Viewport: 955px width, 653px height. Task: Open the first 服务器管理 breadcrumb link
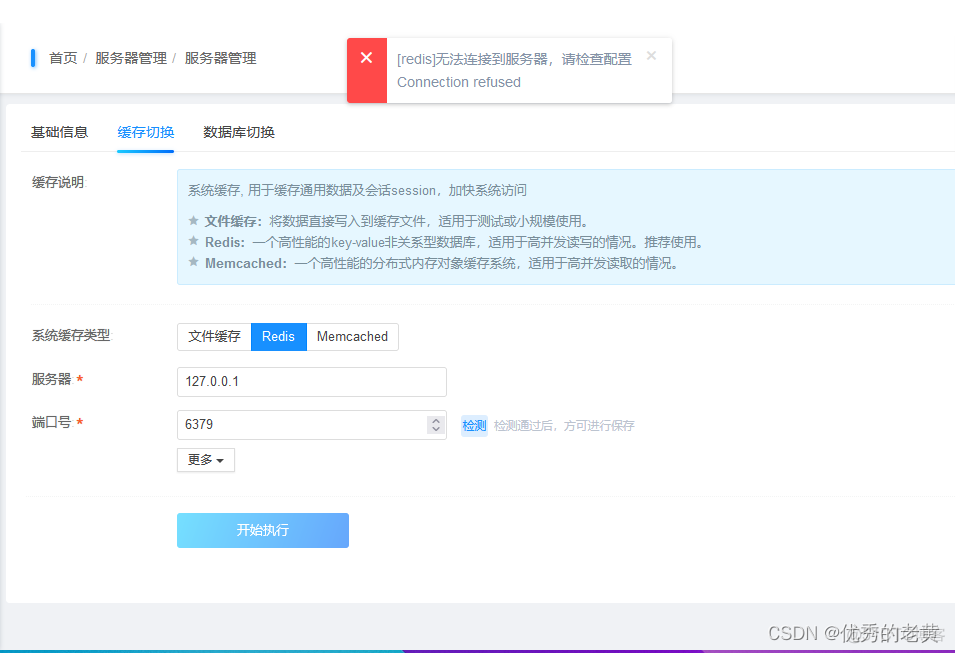[x=130, y=58]
